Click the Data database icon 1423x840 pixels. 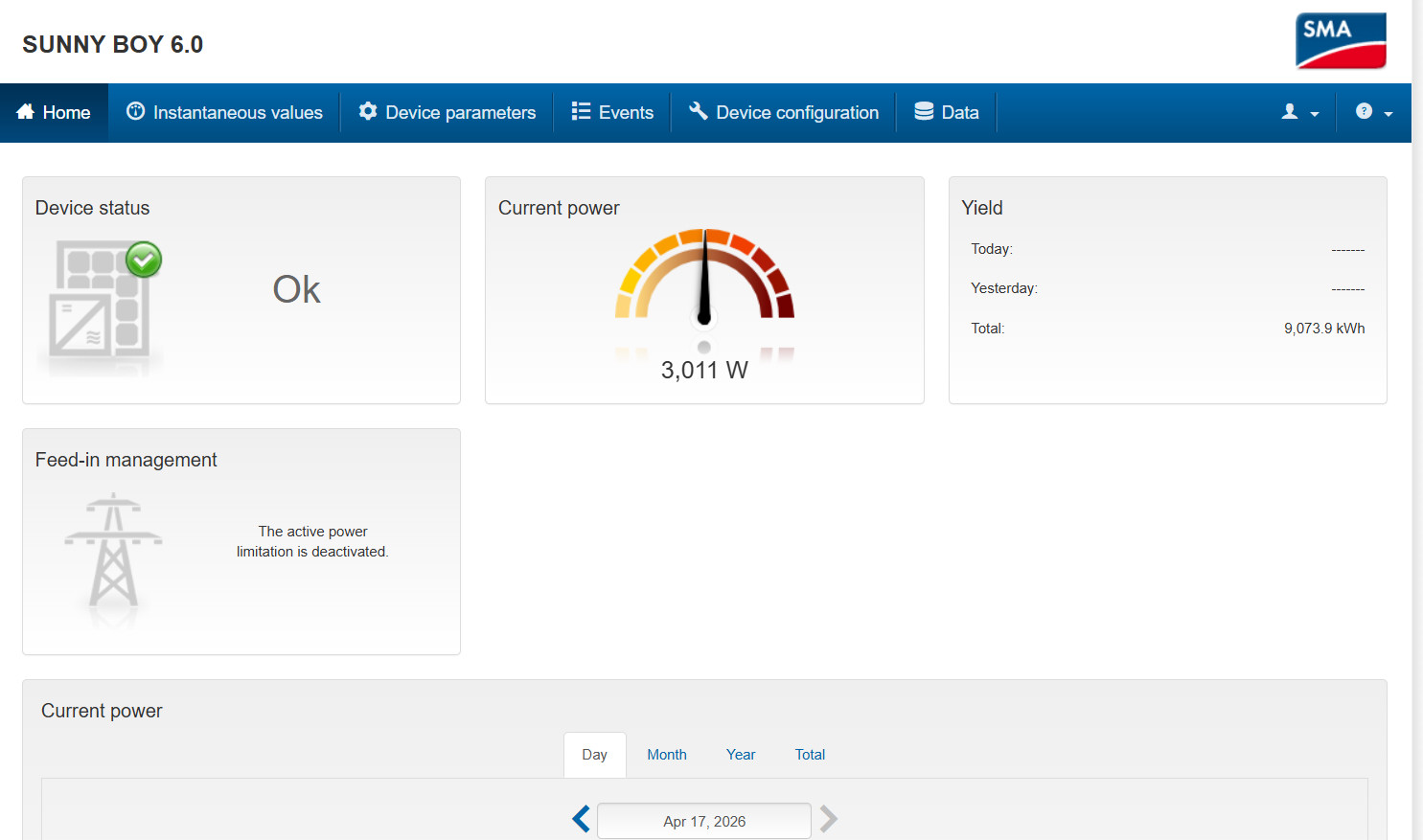point(924,112)
